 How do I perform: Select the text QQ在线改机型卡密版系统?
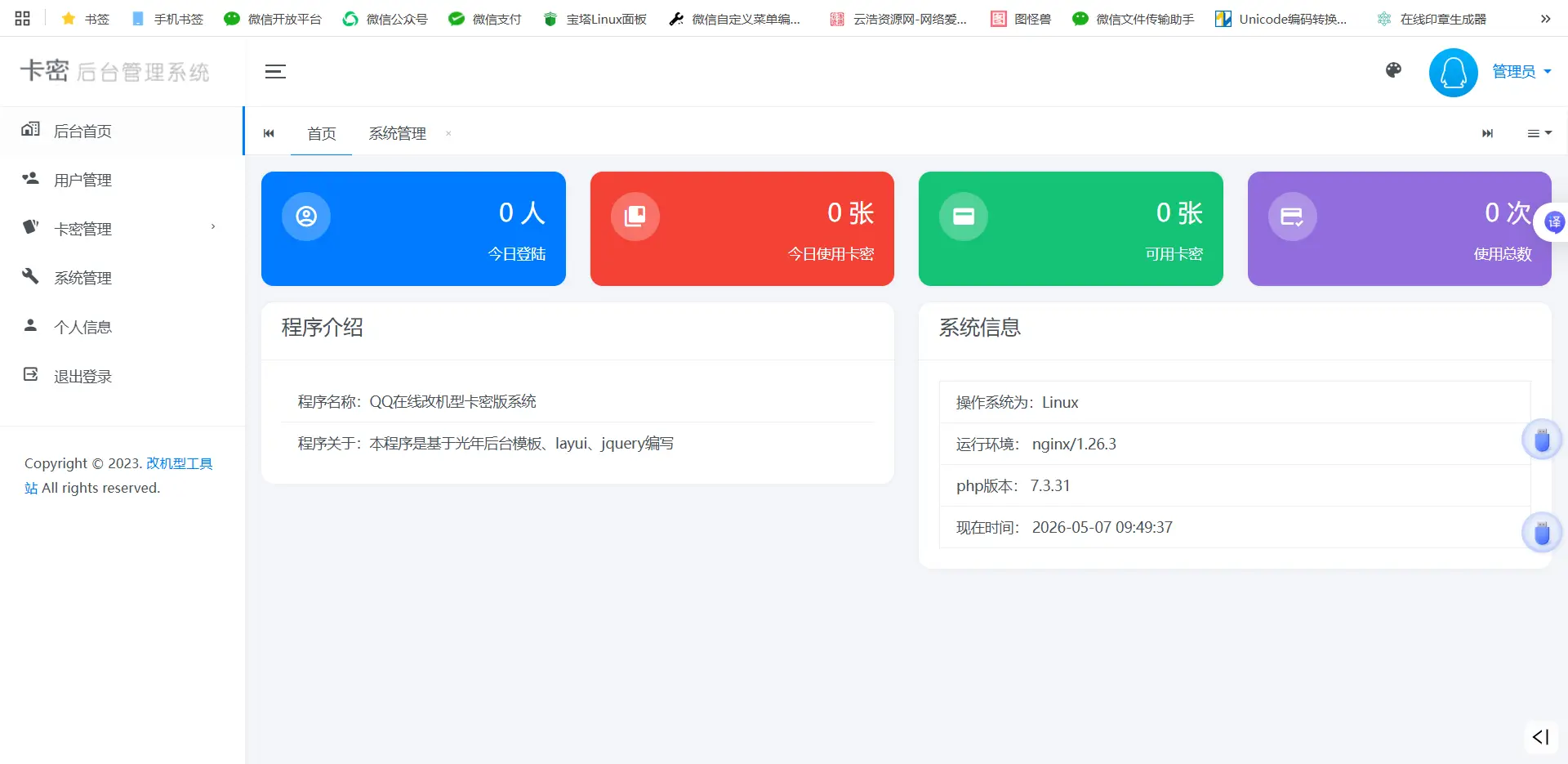[453, 401]
